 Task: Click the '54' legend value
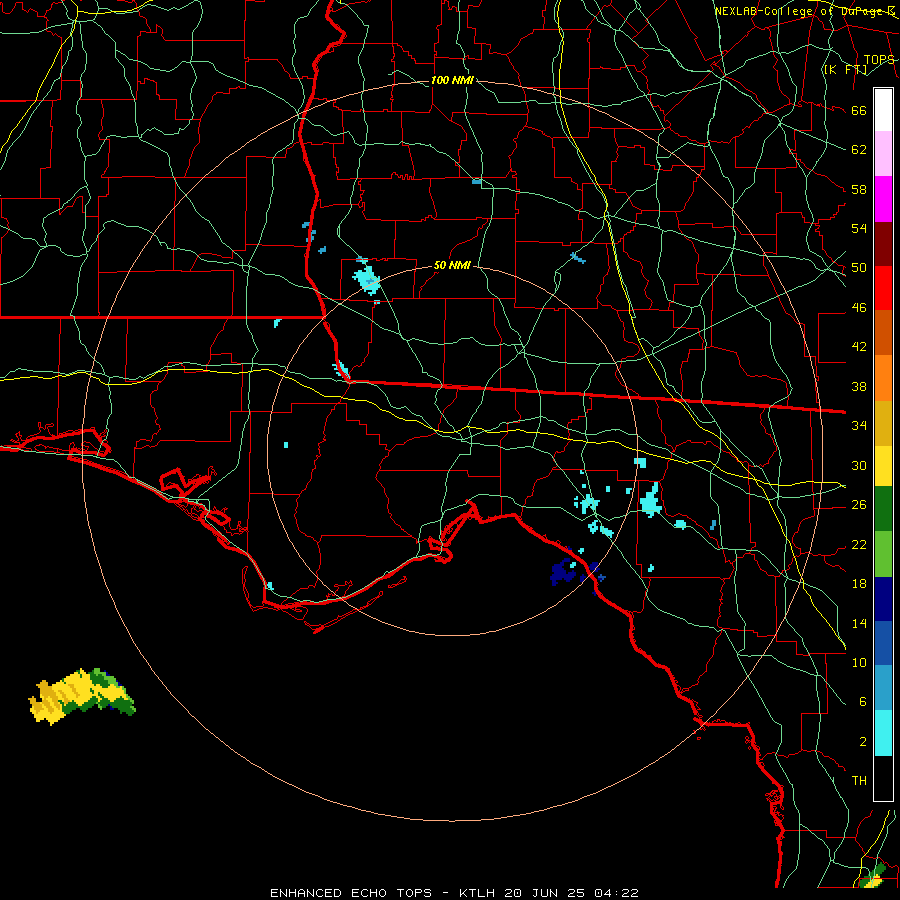(x=859, y=228)
